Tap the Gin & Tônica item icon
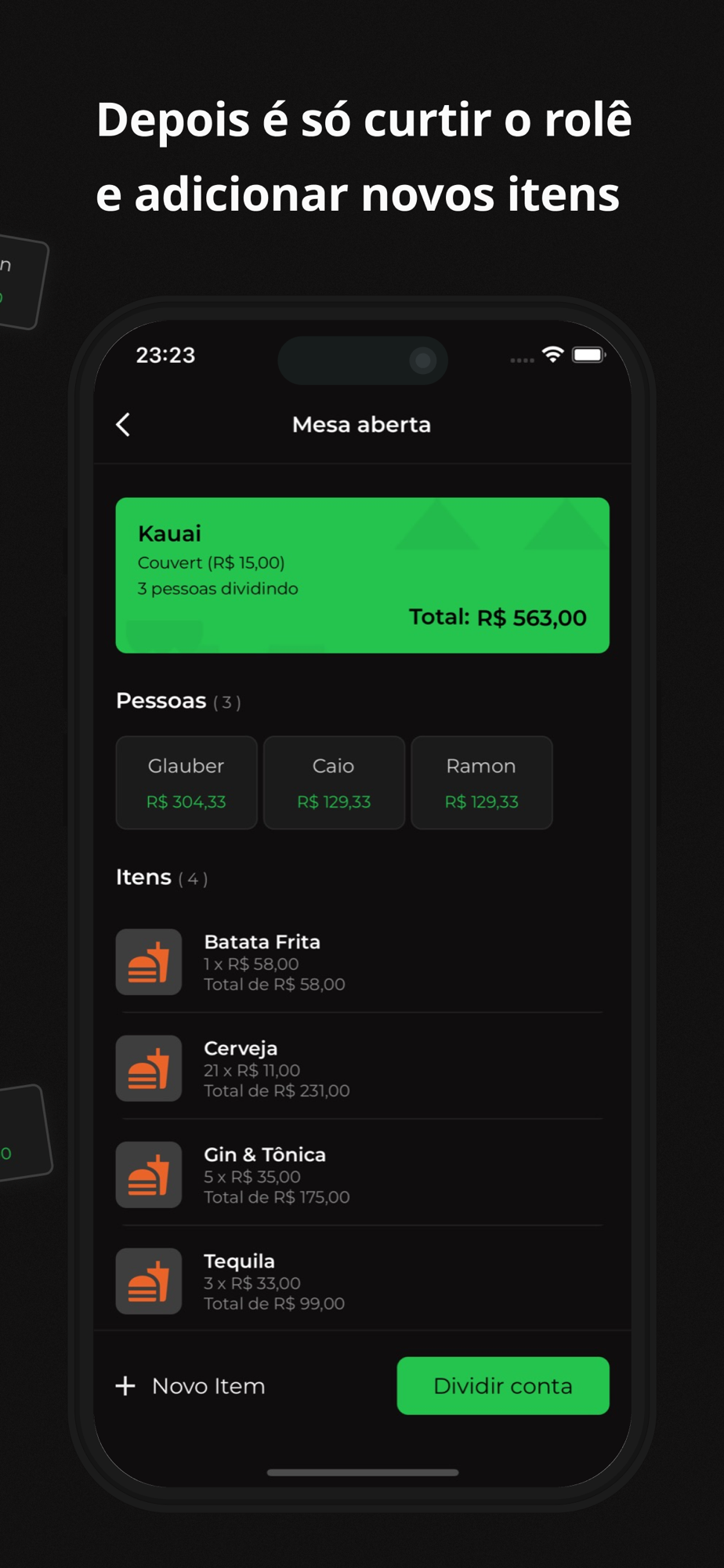The width and height of the screenshot is (724, 1568). (x=149, y=1174)
